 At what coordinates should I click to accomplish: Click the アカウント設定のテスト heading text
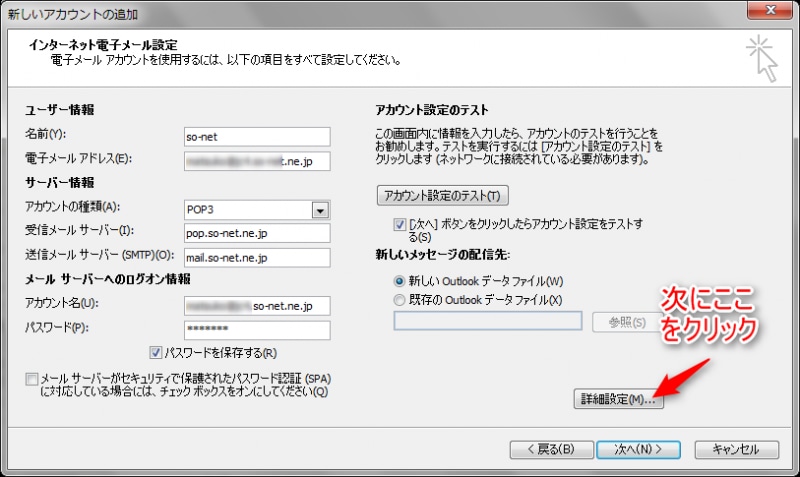(x=432, y=110)
